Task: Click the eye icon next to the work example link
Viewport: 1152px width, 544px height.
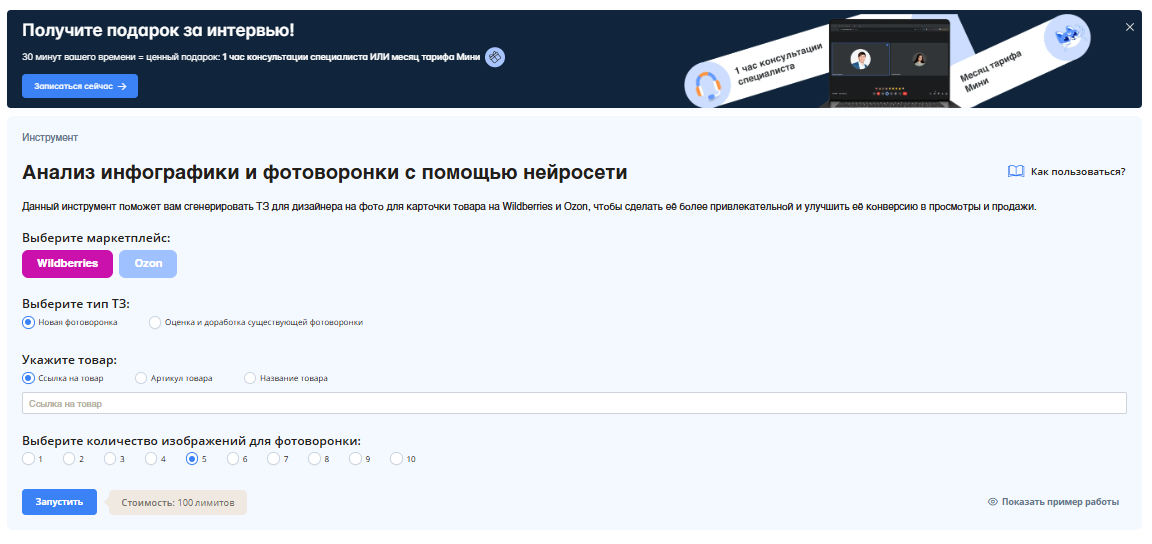Action: coord(993,502)
